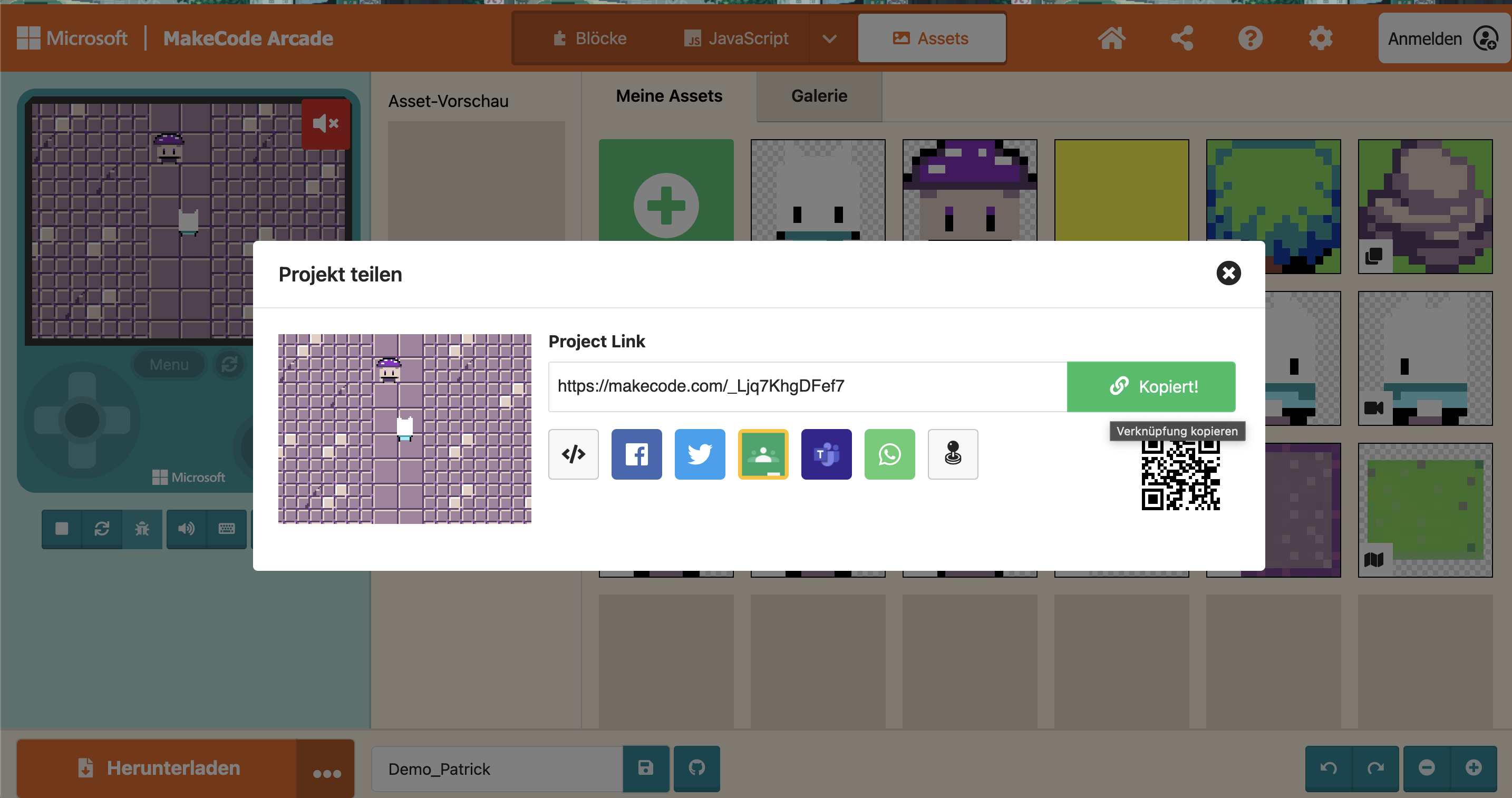Share to Google Classroom
The width and height of the screenshot is (1512, 798).
[763, 454]
